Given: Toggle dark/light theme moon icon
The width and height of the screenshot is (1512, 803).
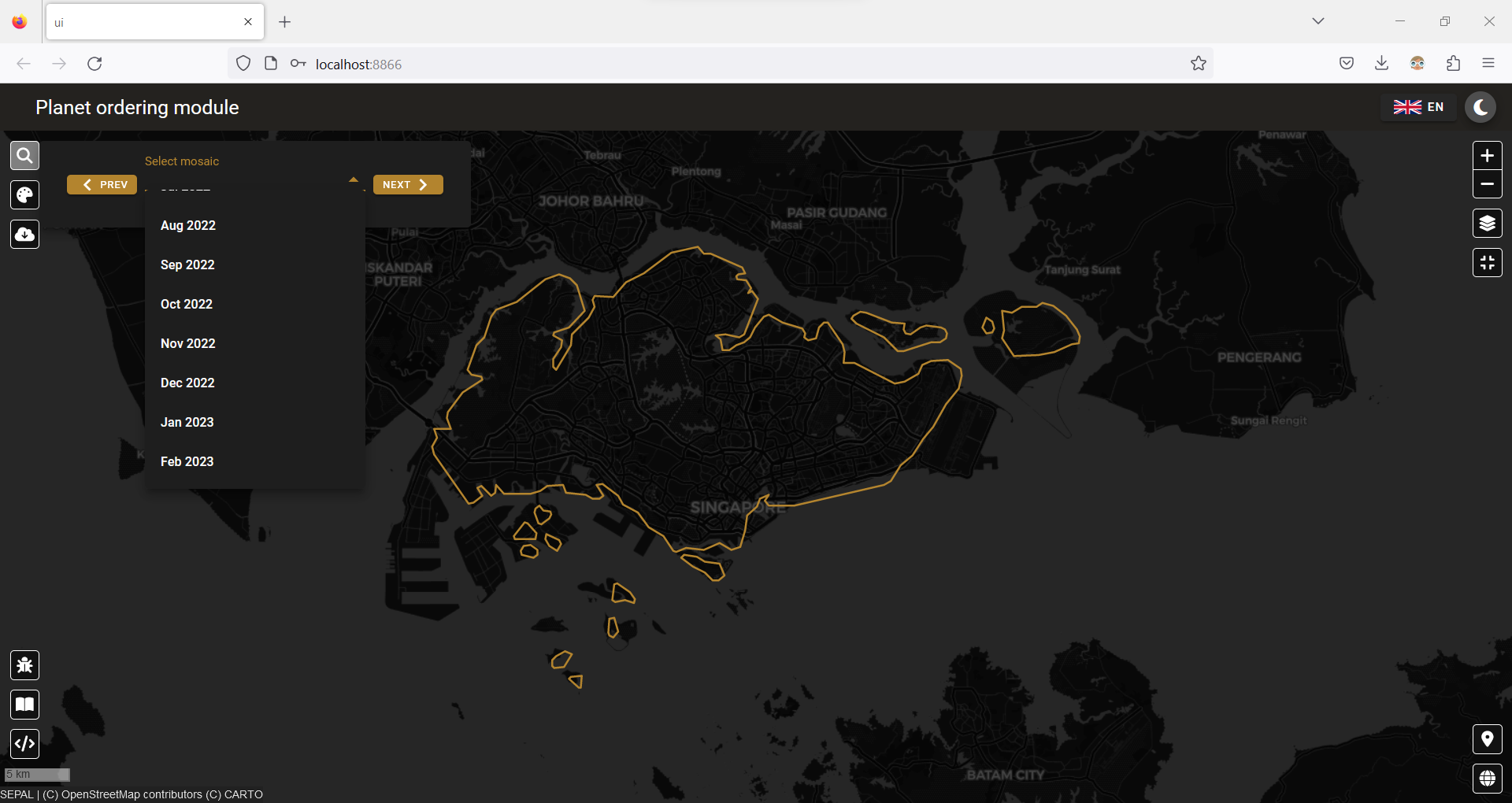Looking at the screenshot, I should point(1480,107).
